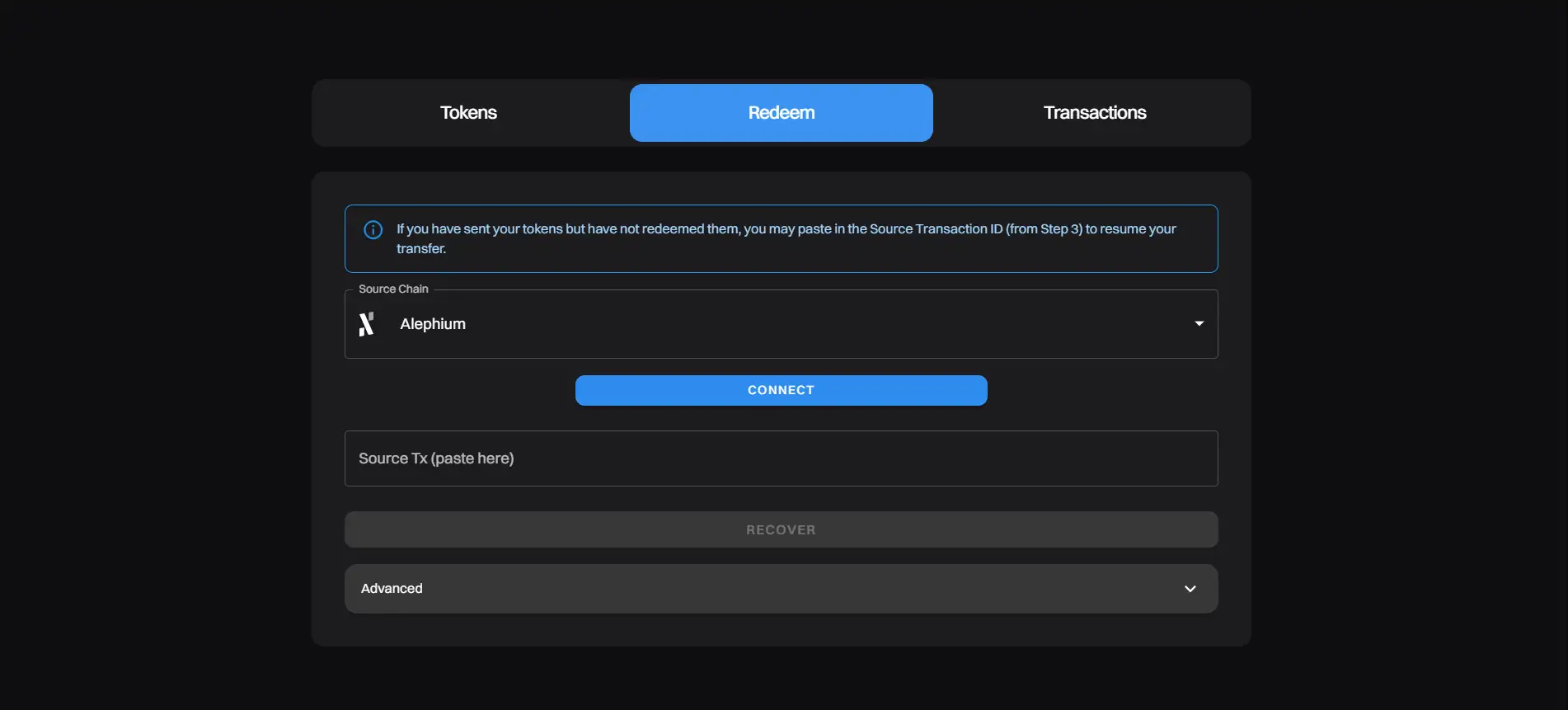This screenshot has height=710, width=1568.
Task: Click the RECOVER button
Action: [780, 529]
